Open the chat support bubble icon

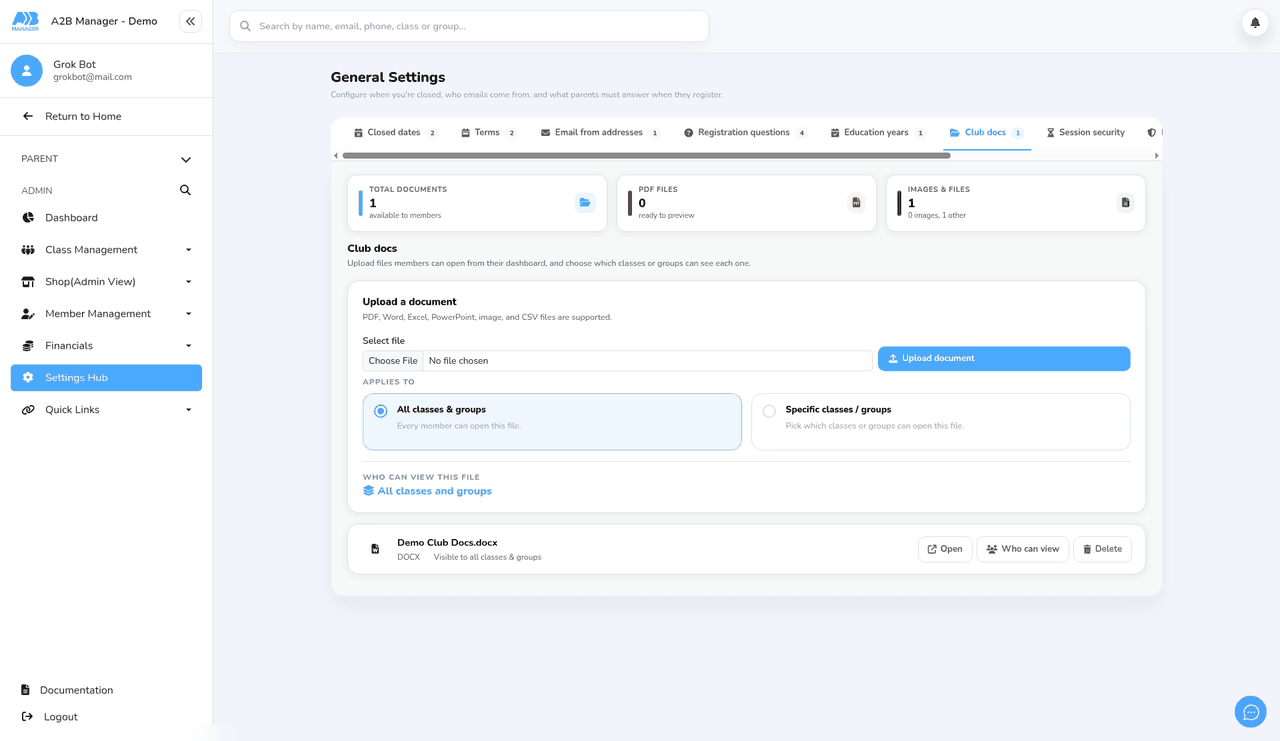pyautogui.click(x=1250, y=712)
